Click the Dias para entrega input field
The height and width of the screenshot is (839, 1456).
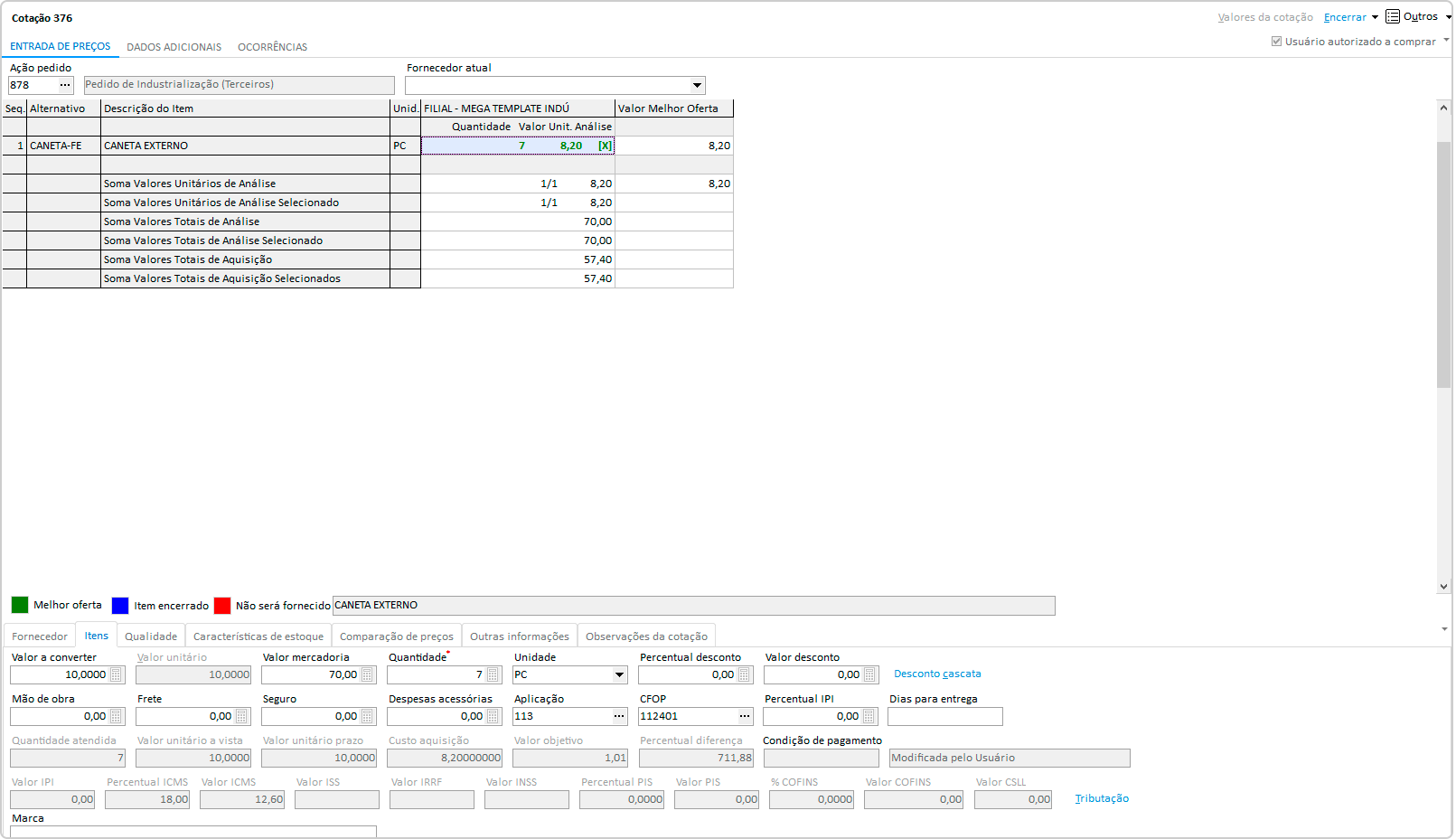(944, 717)
